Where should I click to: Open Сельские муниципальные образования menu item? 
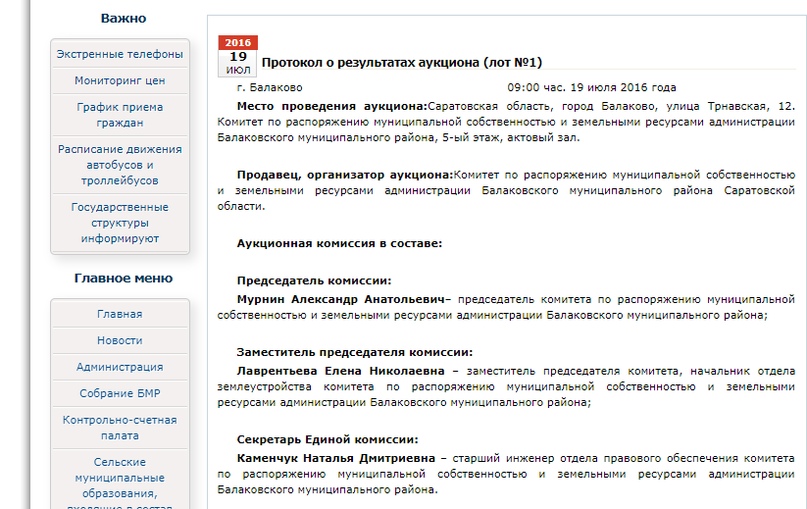pos(120,478)
